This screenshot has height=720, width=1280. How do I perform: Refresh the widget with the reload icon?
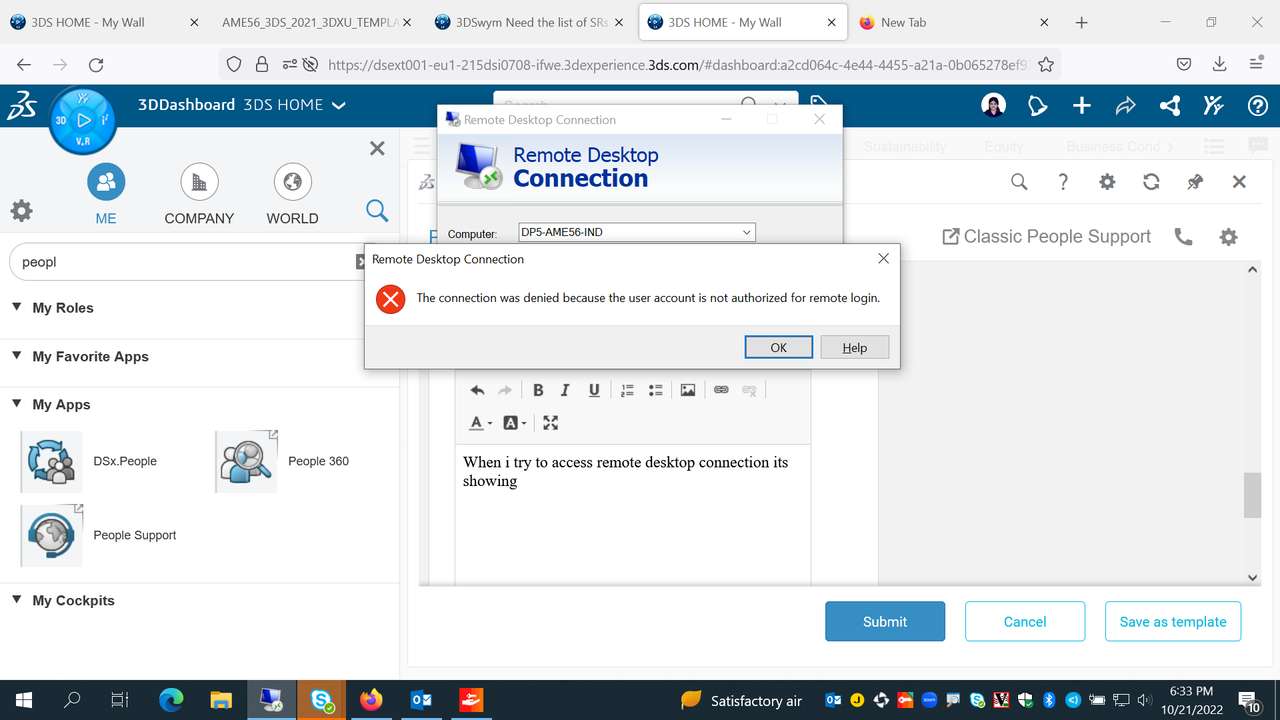coord(1151,182)
